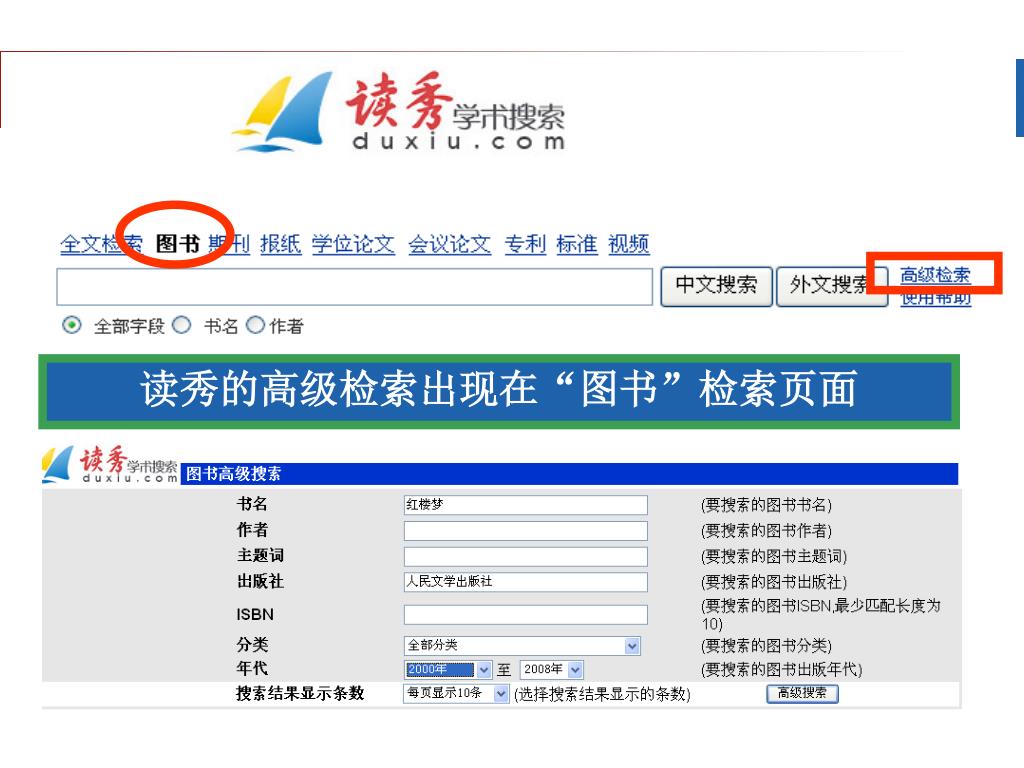Click the 中文搜索 button

click(x=716, y=286)
